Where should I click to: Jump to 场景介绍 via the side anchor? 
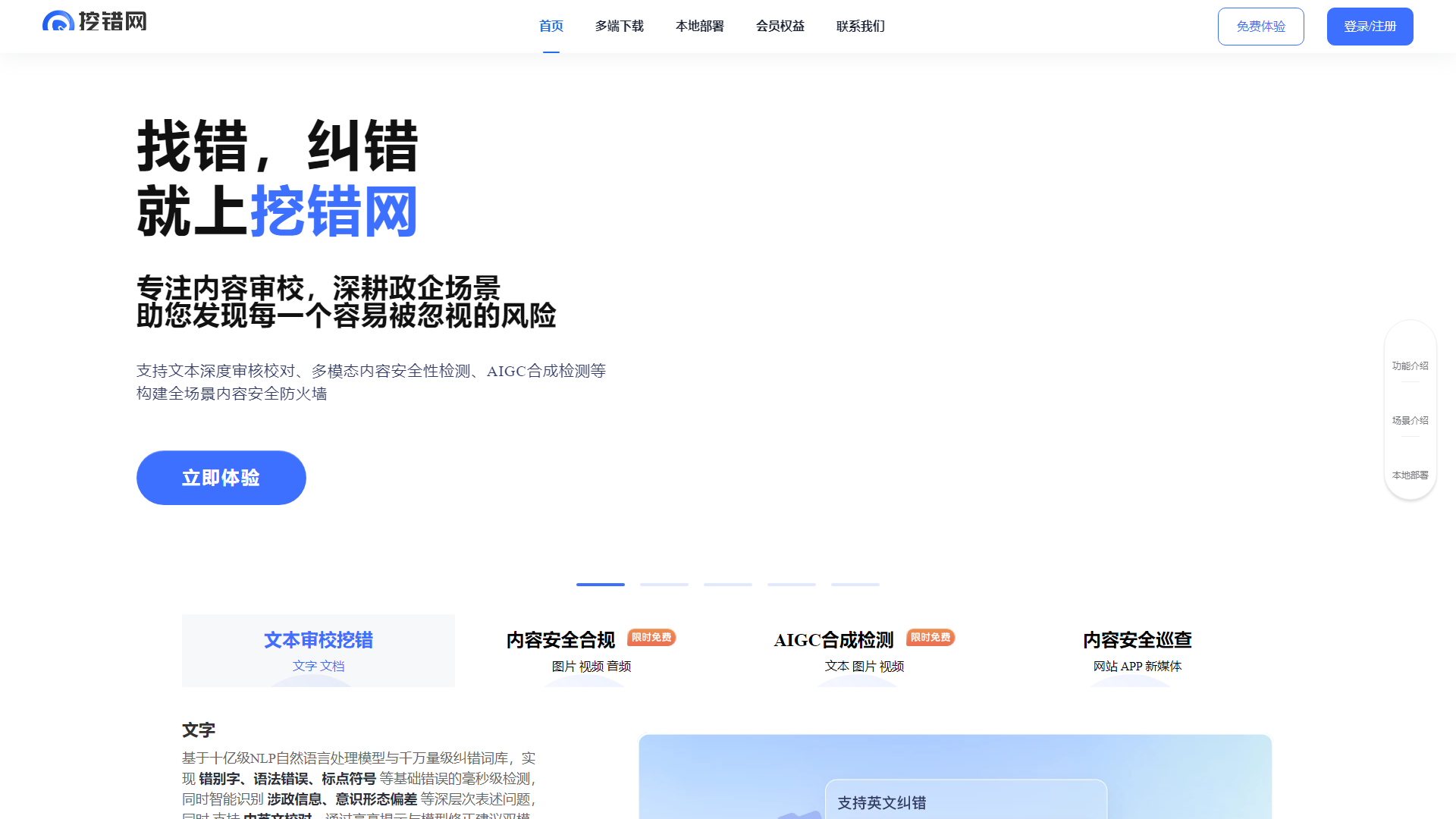pos(1410,419)
